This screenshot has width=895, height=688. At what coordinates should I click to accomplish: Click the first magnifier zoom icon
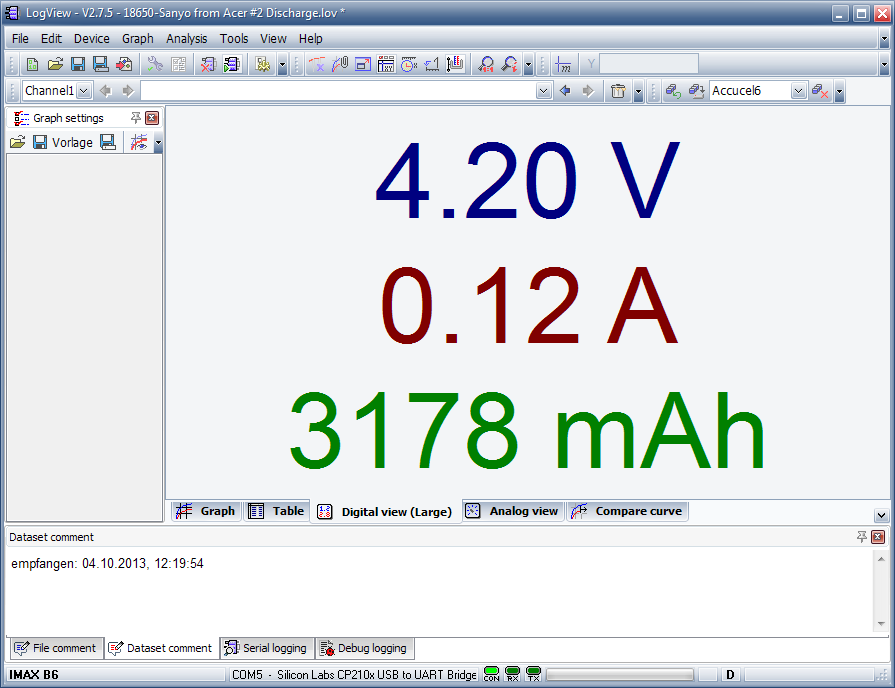tap(486, 65)
